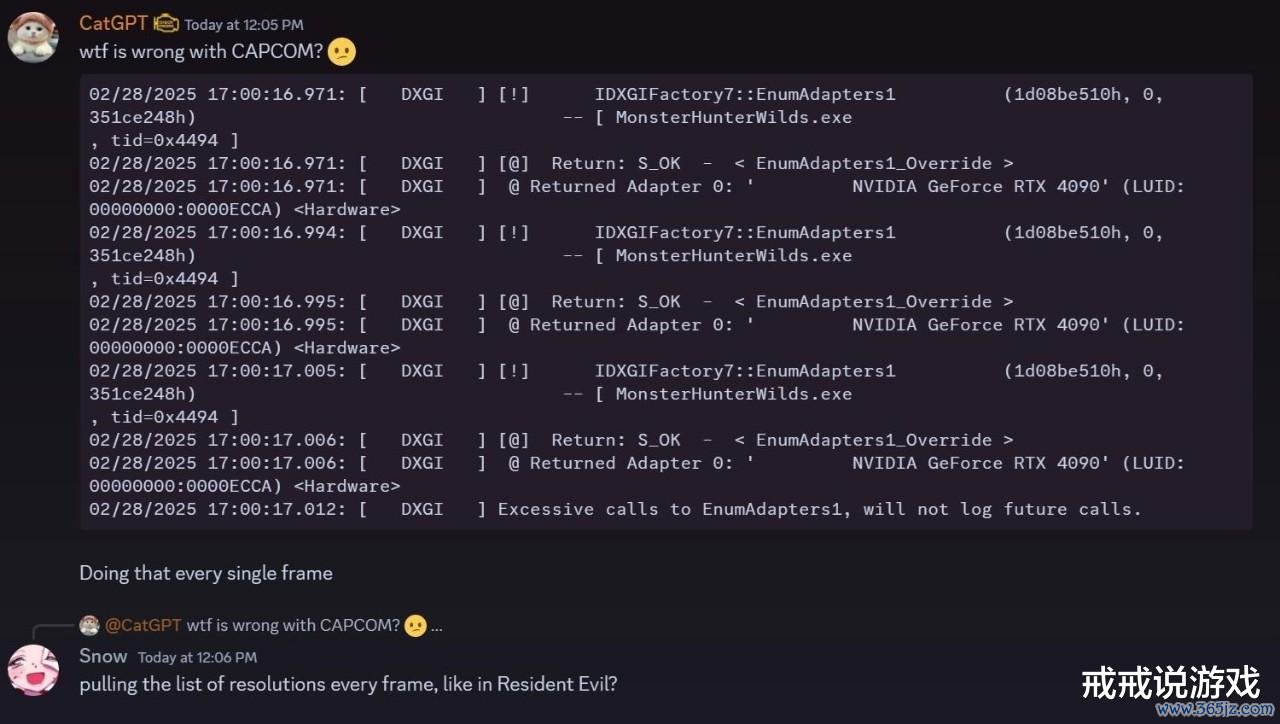The height and width of the screenshot is (724, 1280).
Task: Click the small CatGPT avatar in reply preview
Action: [x=89, y=625]
